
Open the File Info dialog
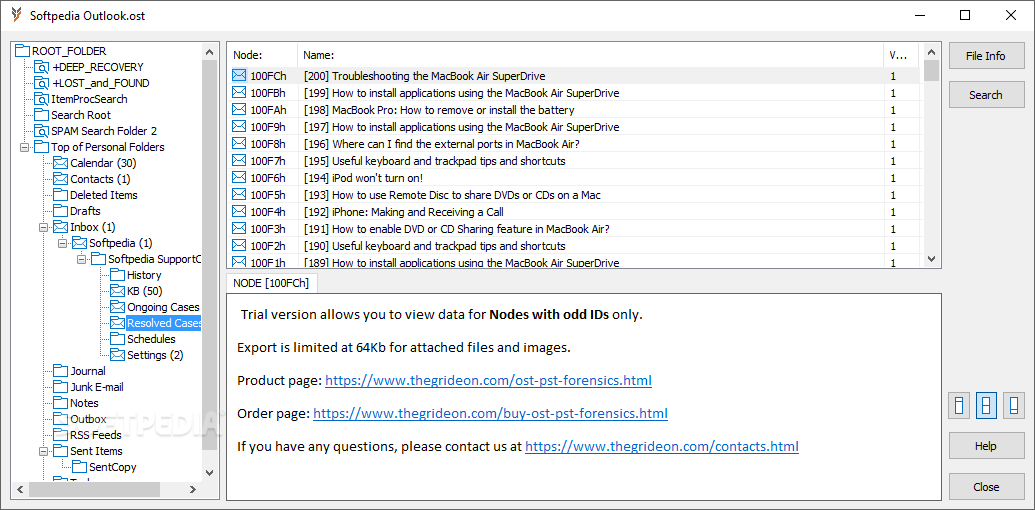pyautogui.click(x=986, y=56)
